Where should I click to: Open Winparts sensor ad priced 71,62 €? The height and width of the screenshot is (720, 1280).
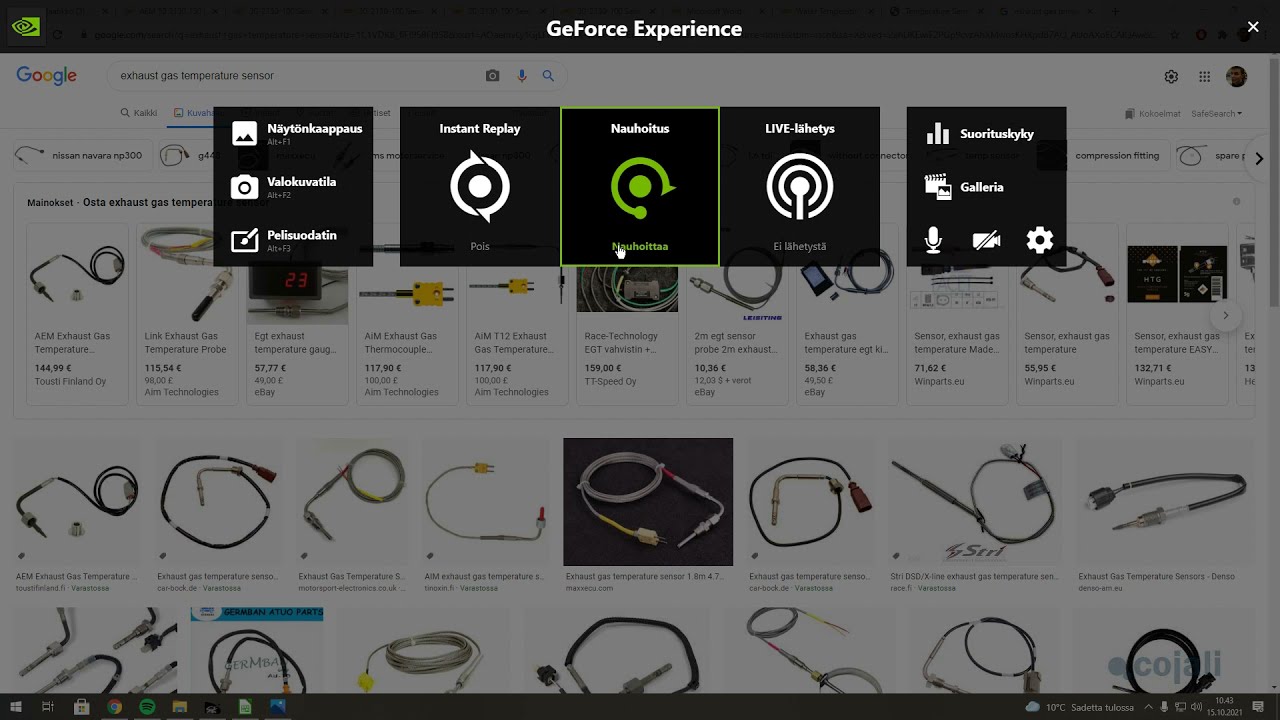point(957,313)
